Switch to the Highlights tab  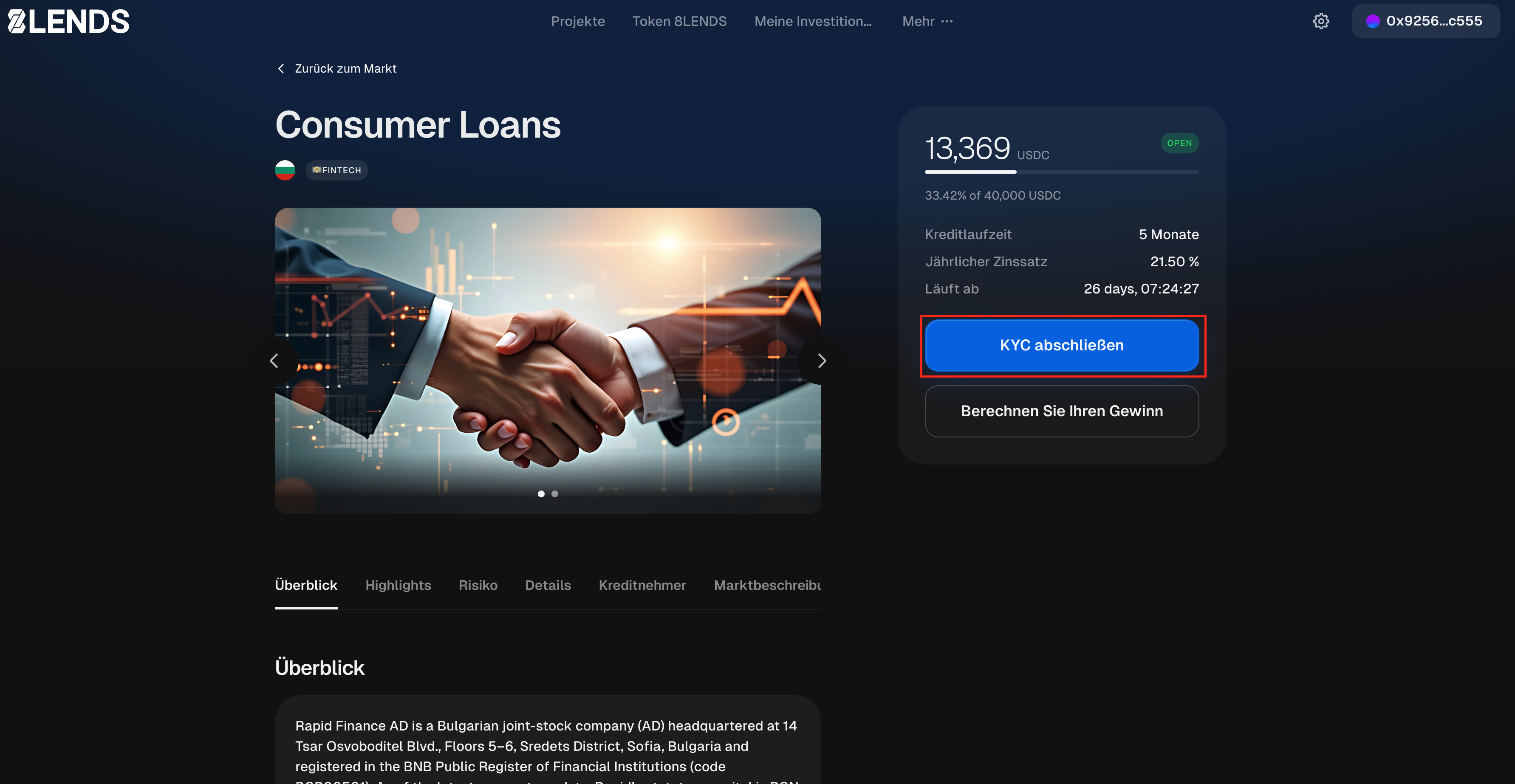(x=398, y=585)
